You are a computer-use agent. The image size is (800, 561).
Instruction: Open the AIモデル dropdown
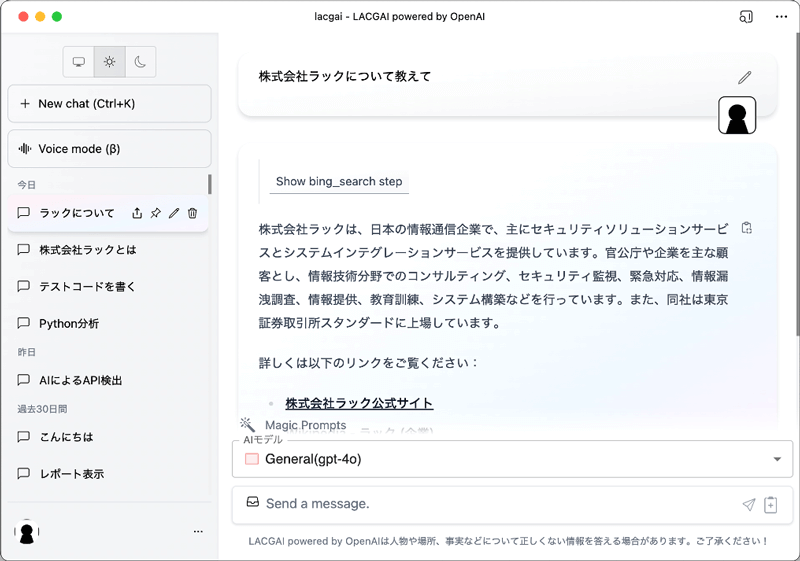coord(512,459)
